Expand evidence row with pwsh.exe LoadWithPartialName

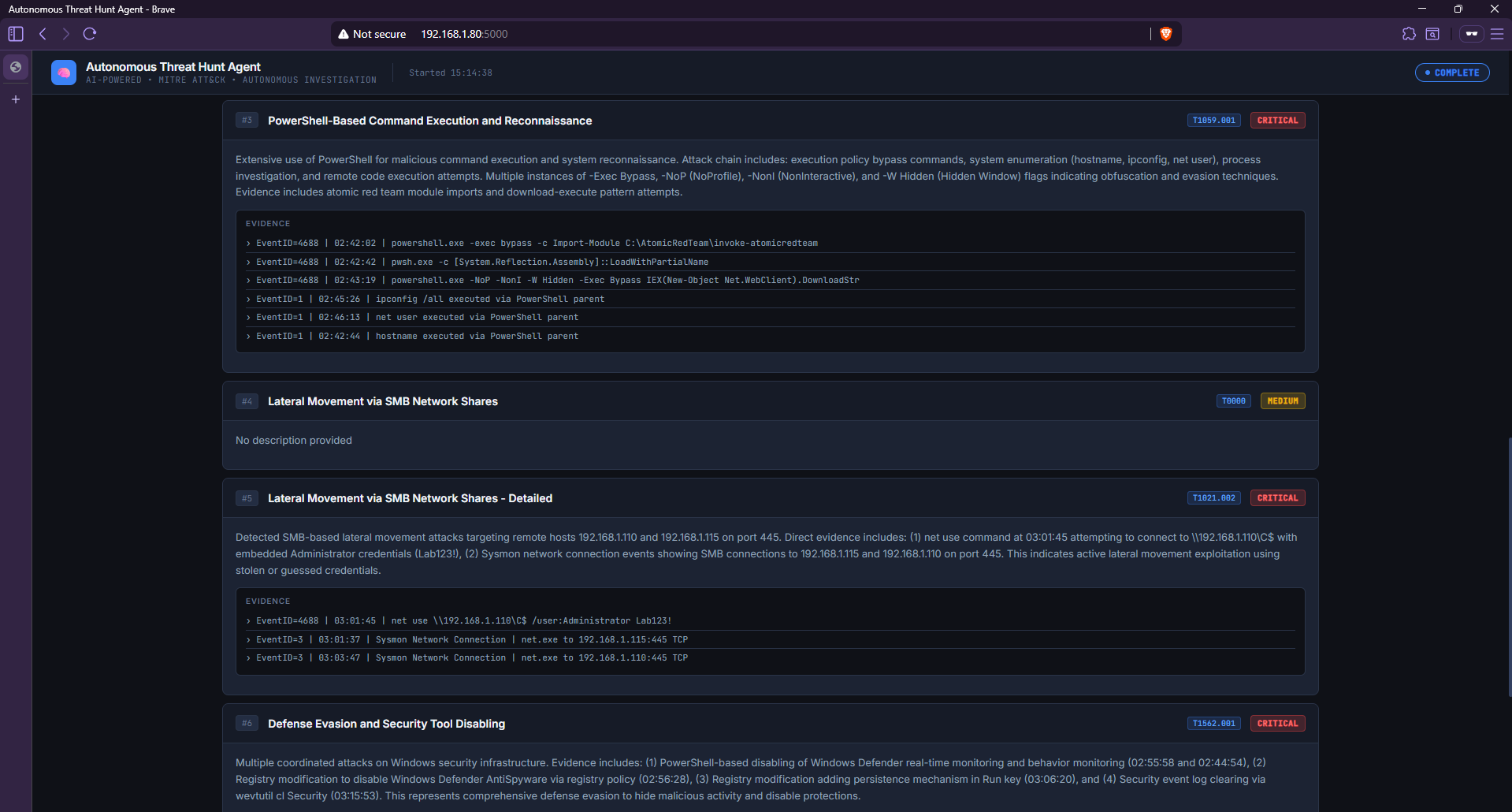pyautogui.click(x=770, y=262)
